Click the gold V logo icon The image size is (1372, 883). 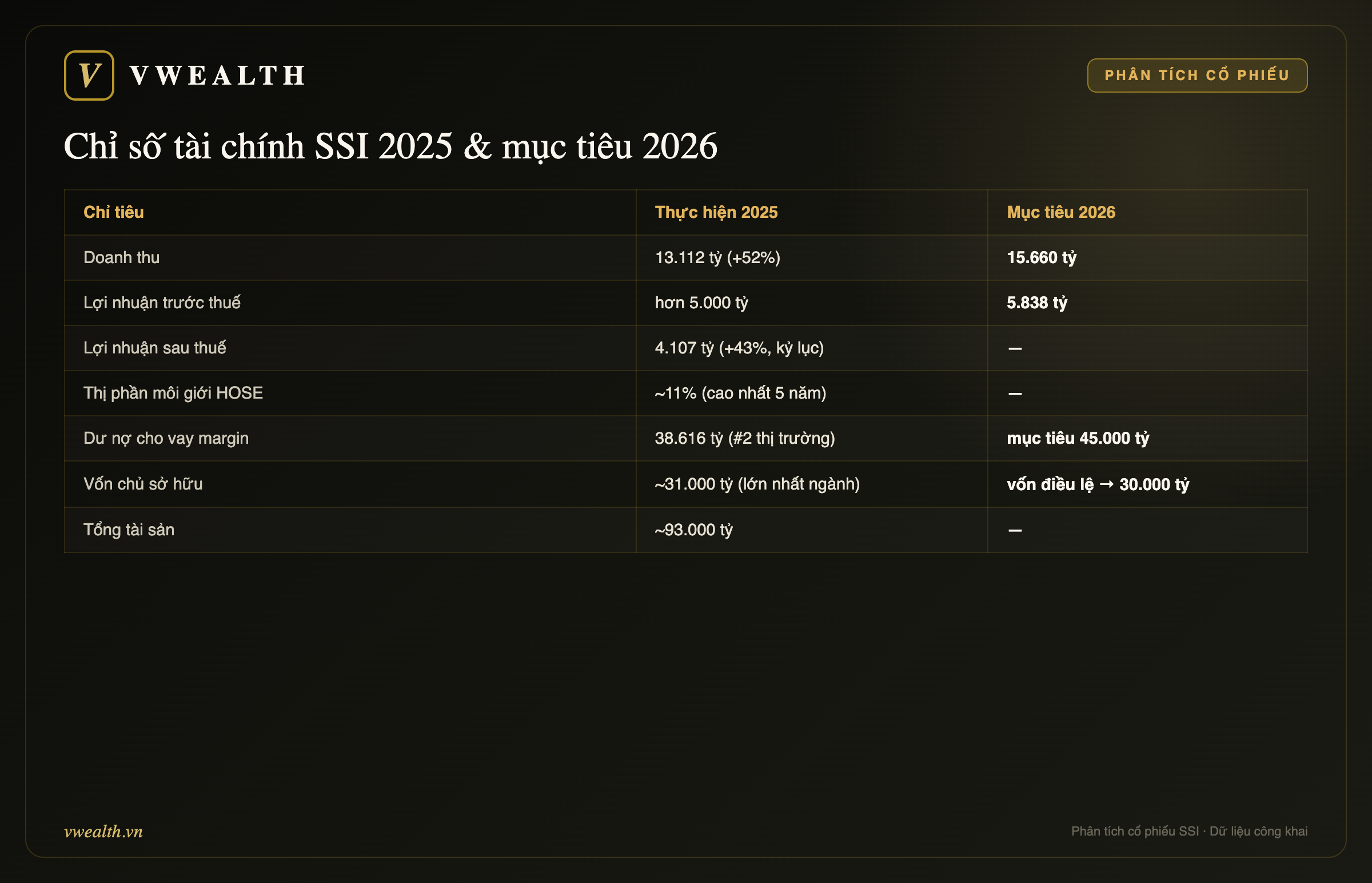[89, 75]
